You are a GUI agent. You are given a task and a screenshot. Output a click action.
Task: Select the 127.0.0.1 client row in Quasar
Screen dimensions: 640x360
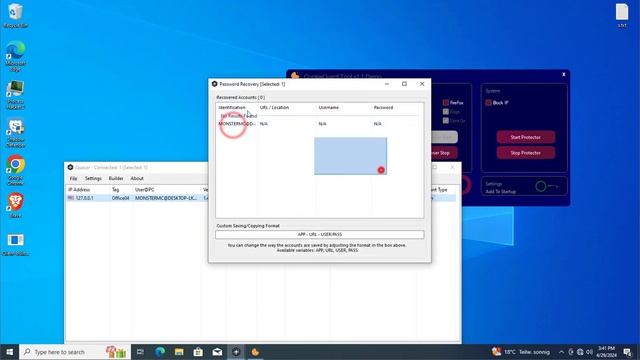point(261,198)
